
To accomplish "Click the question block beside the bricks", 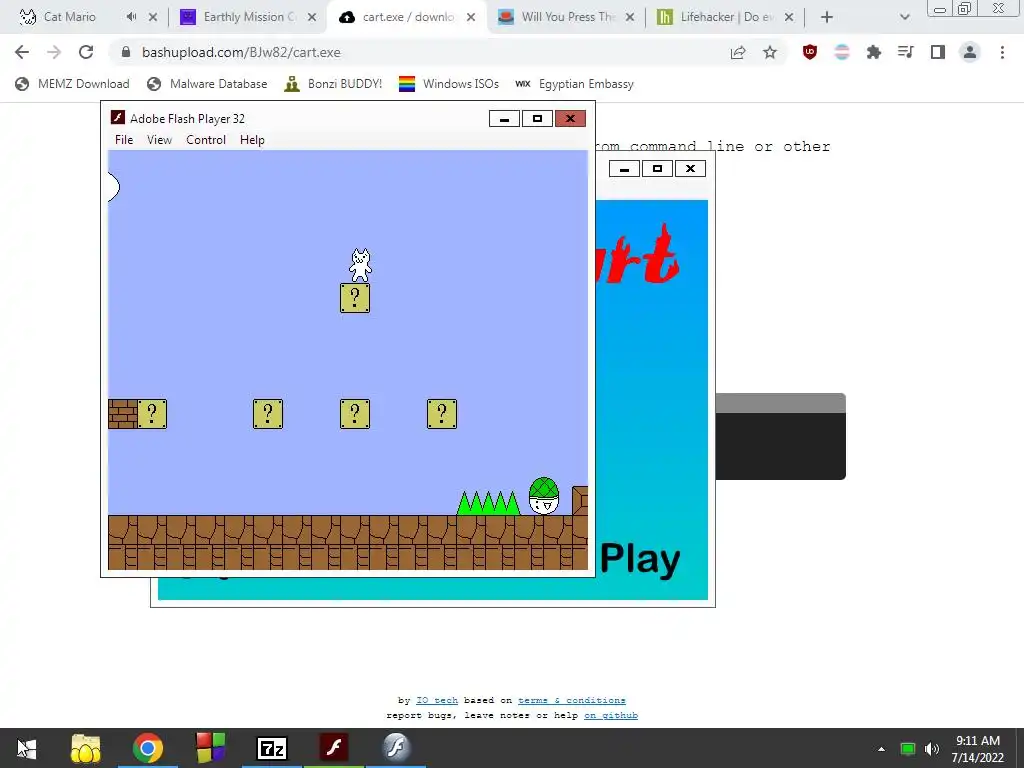I will [152, 414].
